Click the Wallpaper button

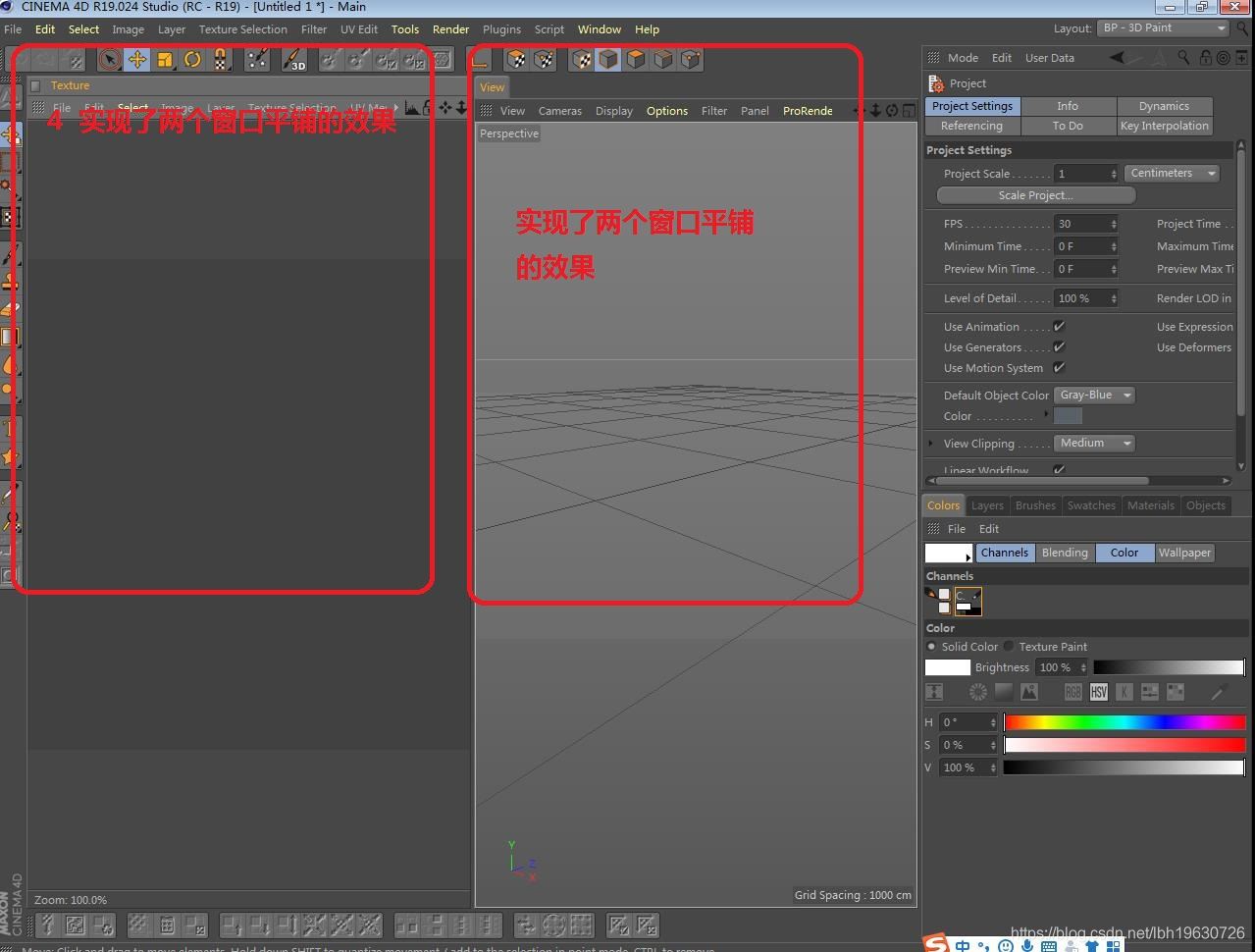coord(1184,553)
